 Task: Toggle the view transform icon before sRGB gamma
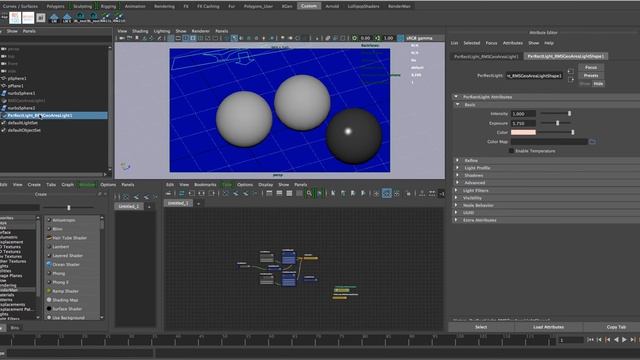(x=400, y=38)
